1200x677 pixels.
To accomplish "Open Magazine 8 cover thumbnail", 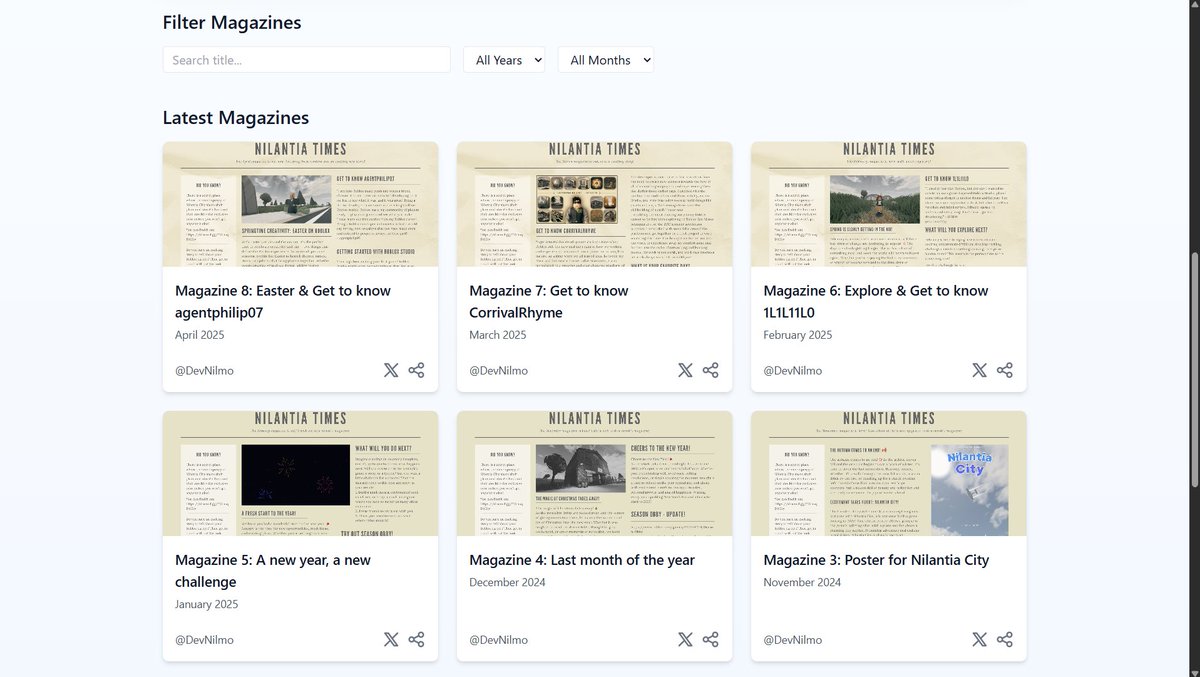I will (300, 204).
